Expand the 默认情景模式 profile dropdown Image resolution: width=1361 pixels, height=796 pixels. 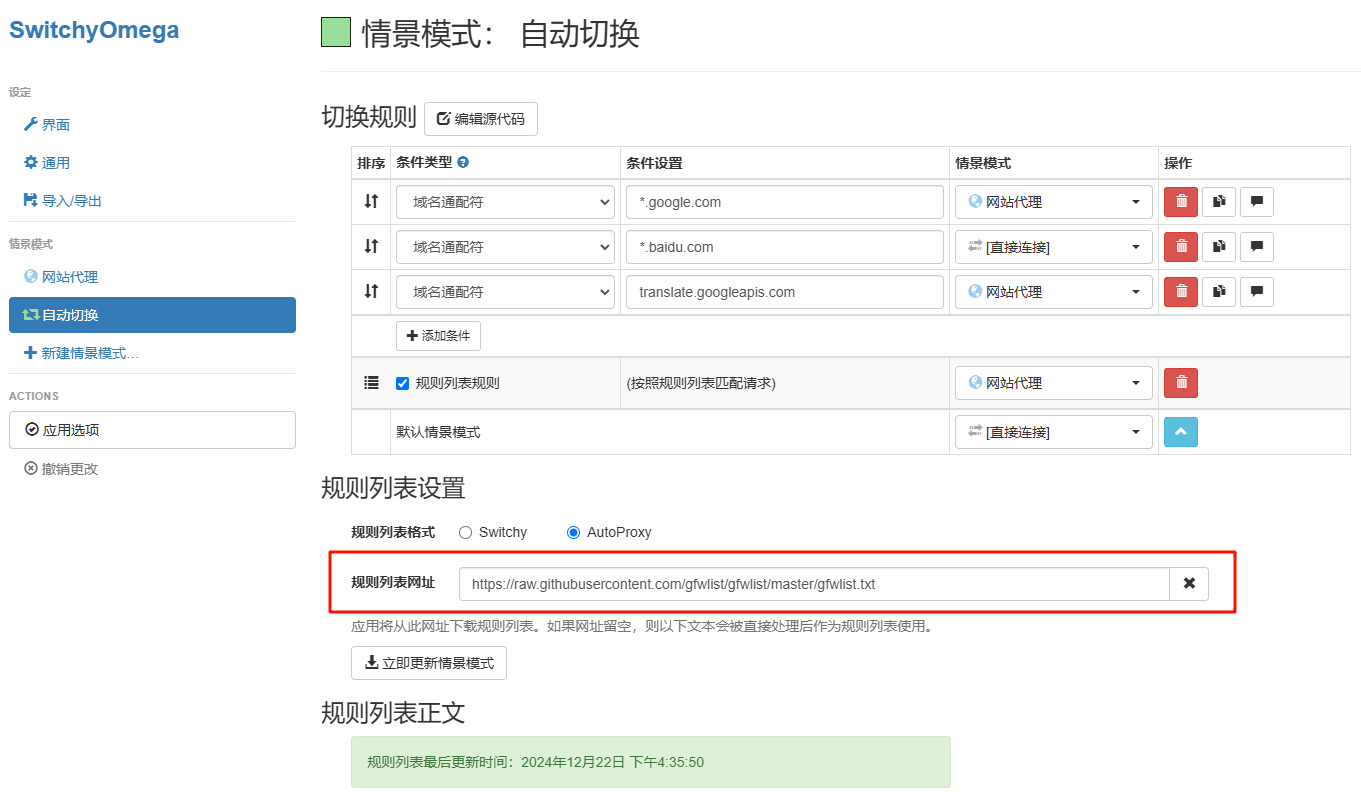point(1053,432)
